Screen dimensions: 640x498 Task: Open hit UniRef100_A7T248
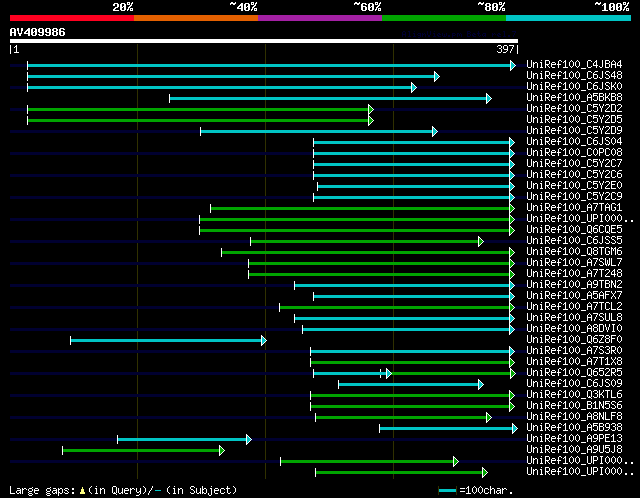coord(574,274)
